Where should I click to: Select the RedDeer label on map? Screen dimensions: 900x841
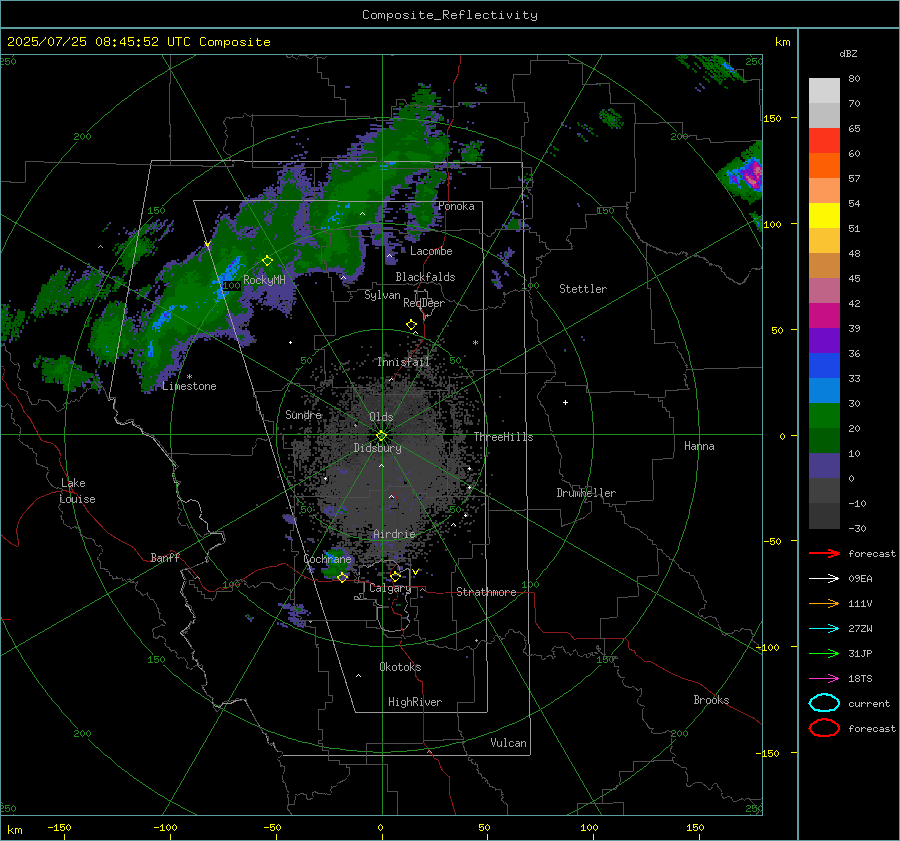424,303
